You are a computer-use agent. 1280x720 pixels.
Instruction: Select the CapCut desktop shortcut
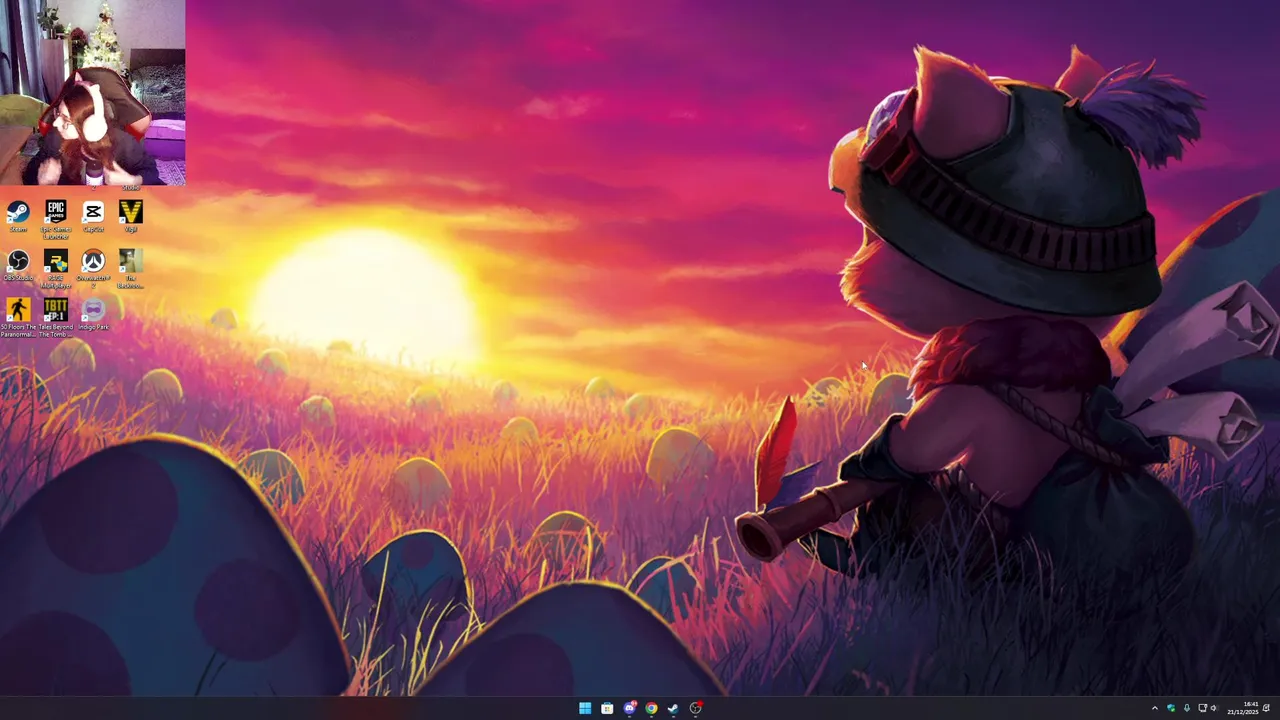pos(93,216)
